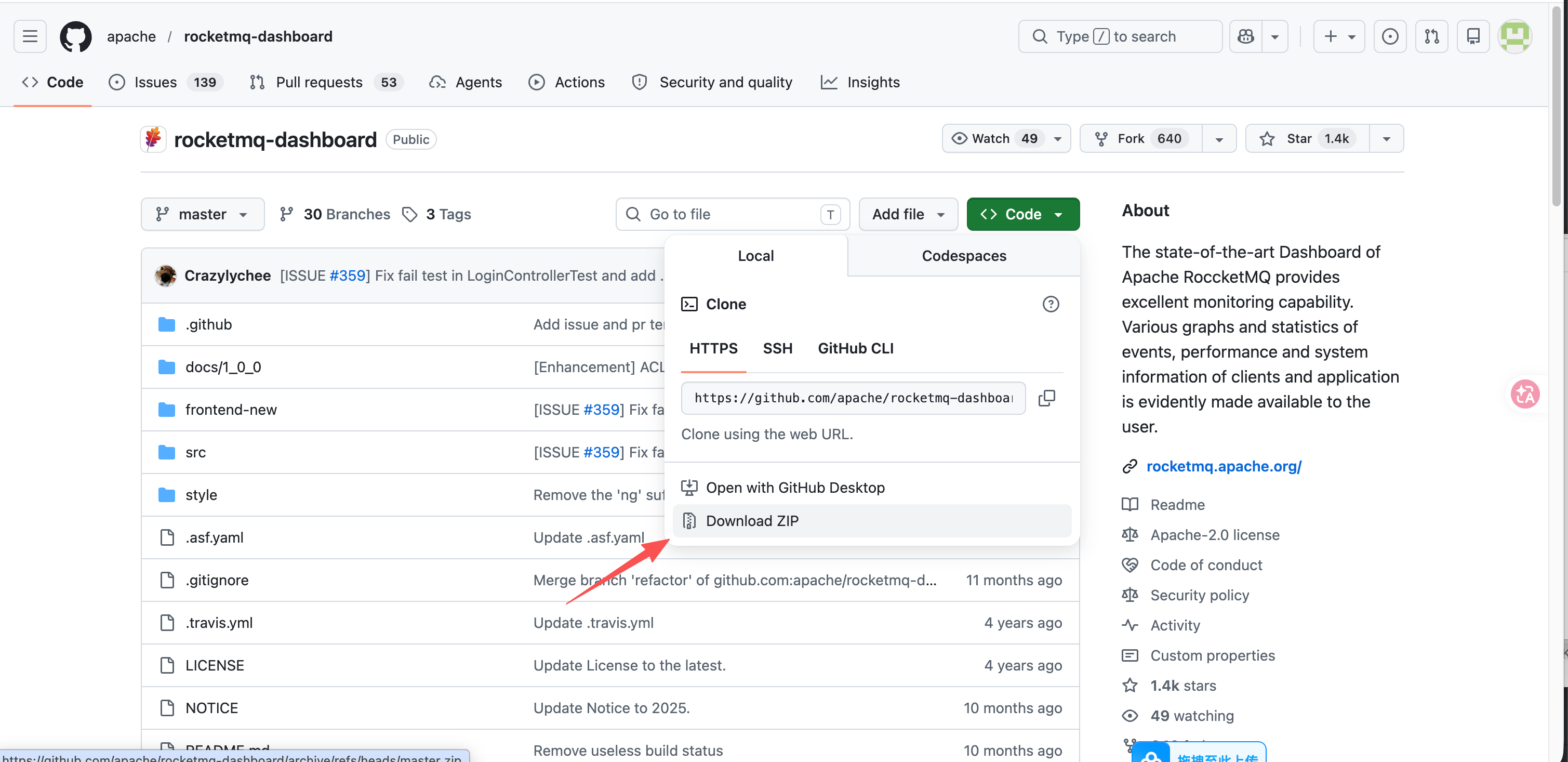Open the Insights repository tab

860,82
